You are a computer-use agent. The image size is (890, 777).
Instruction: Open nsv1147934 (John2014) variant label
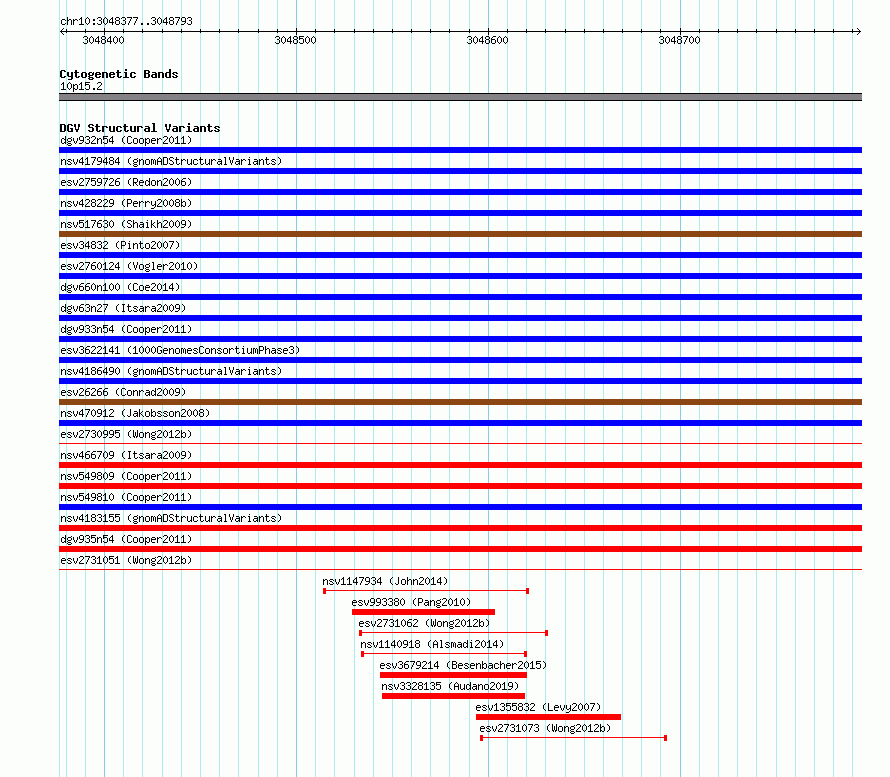tap(385, 581)
